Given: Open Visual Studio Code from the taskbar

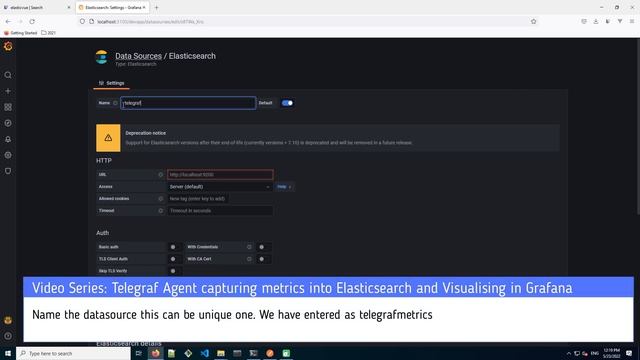Looking at the screenshot, I should pyautogui.click(x=204, y=353).
